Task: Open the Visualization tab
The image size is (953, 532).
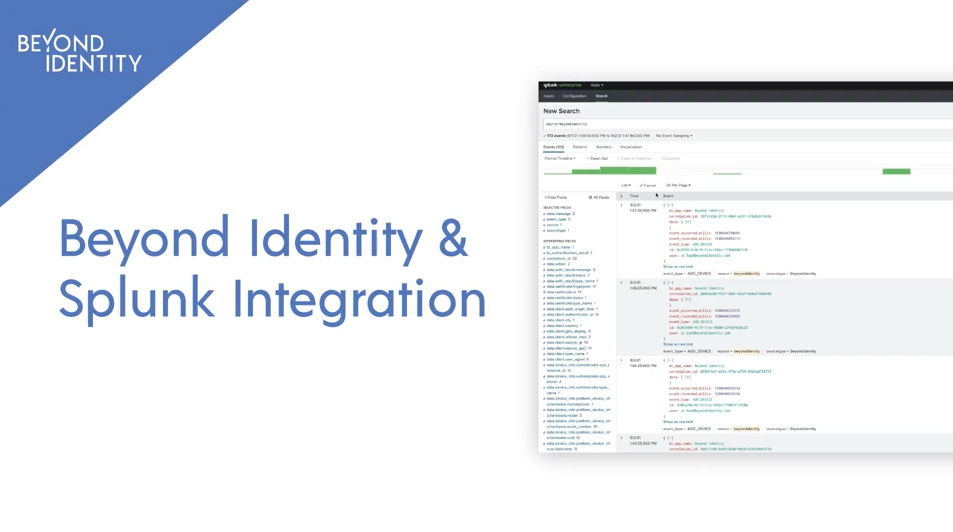Action: 631,147
